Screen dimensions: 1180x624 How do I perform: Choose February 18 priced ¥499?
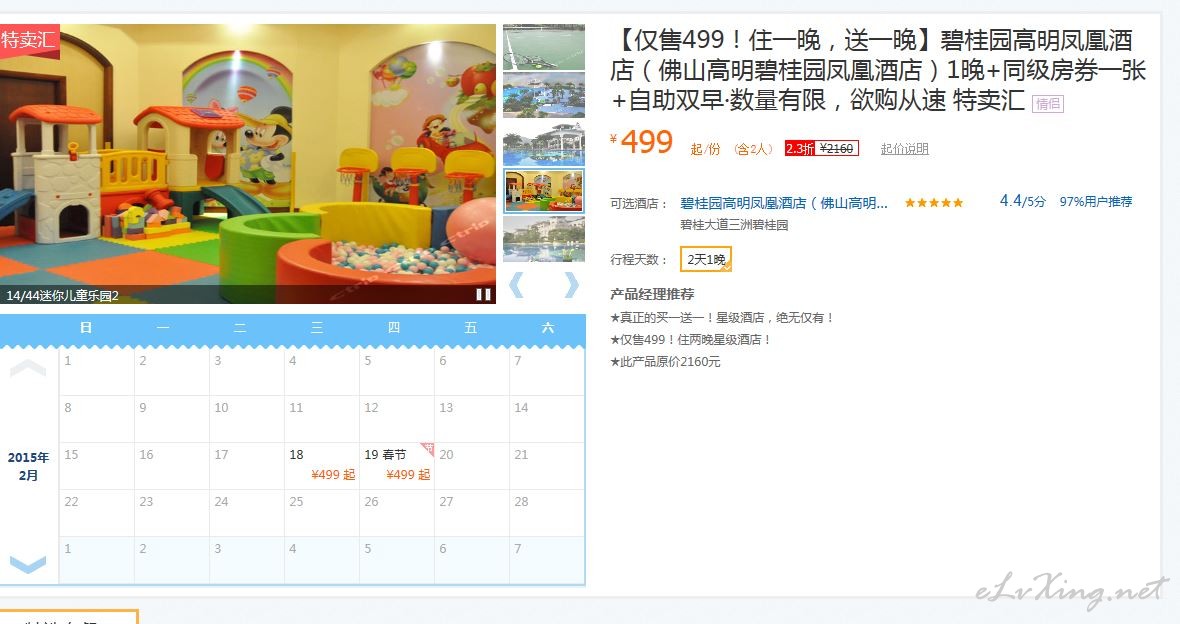(321, 465)
